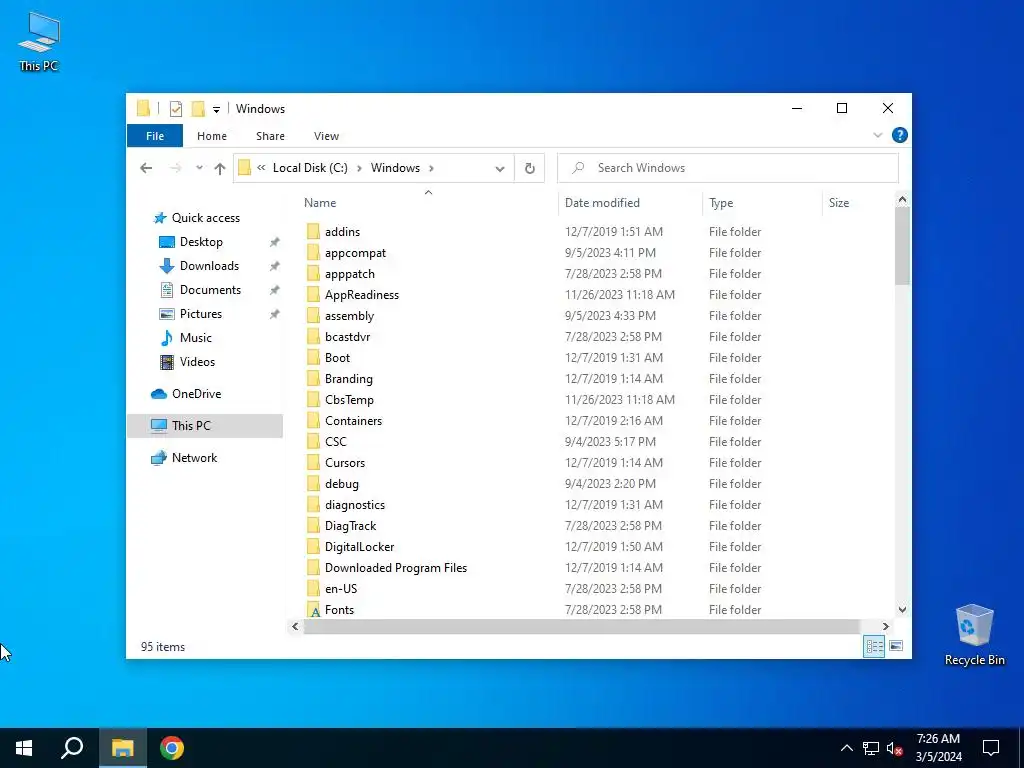Open Music in the navigation pane
The height and width of the screenshot is (768, 1024).
[x=195, y=338]
